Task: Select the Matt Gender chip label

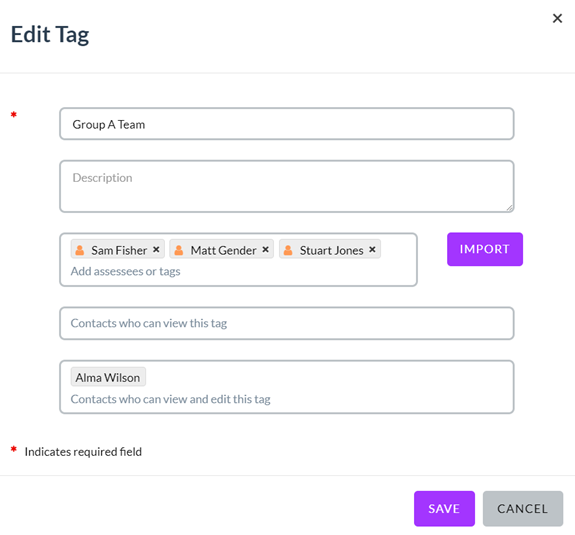Action: tap(223, 250)
